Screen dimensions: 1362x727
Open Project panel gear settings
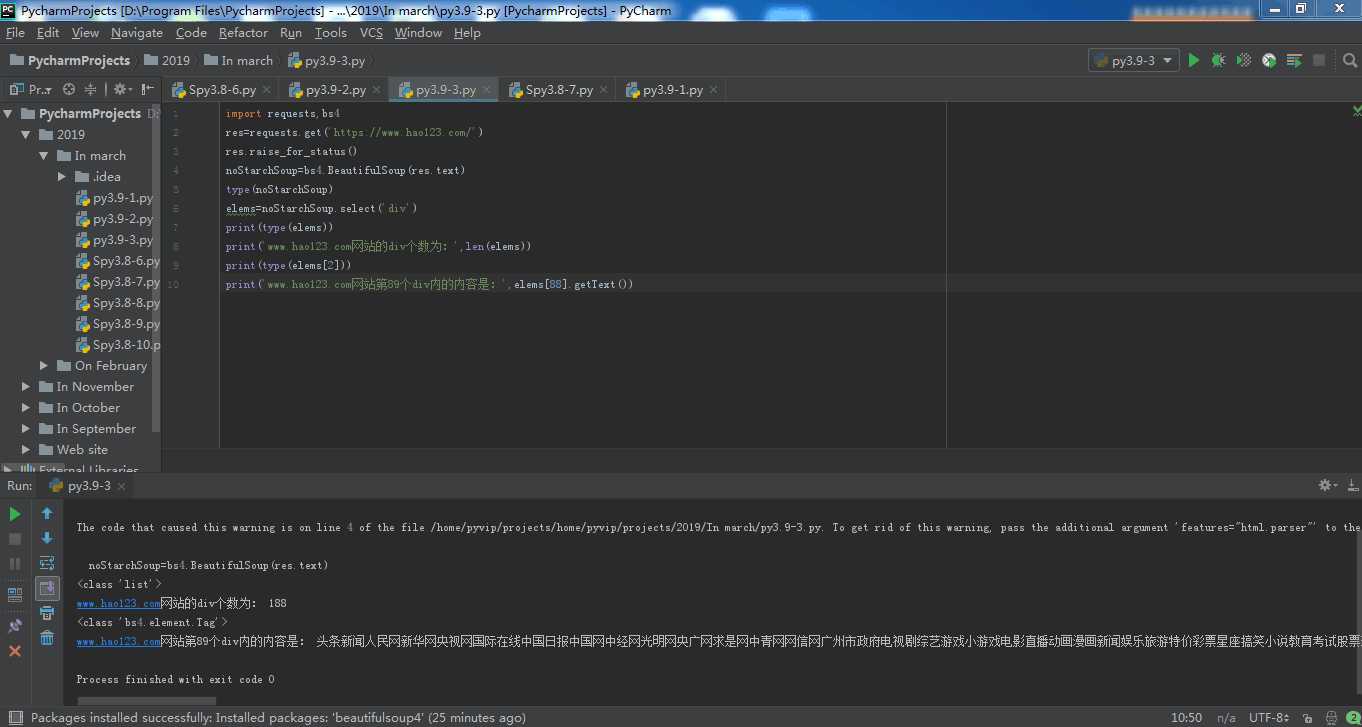pos(121,89)
